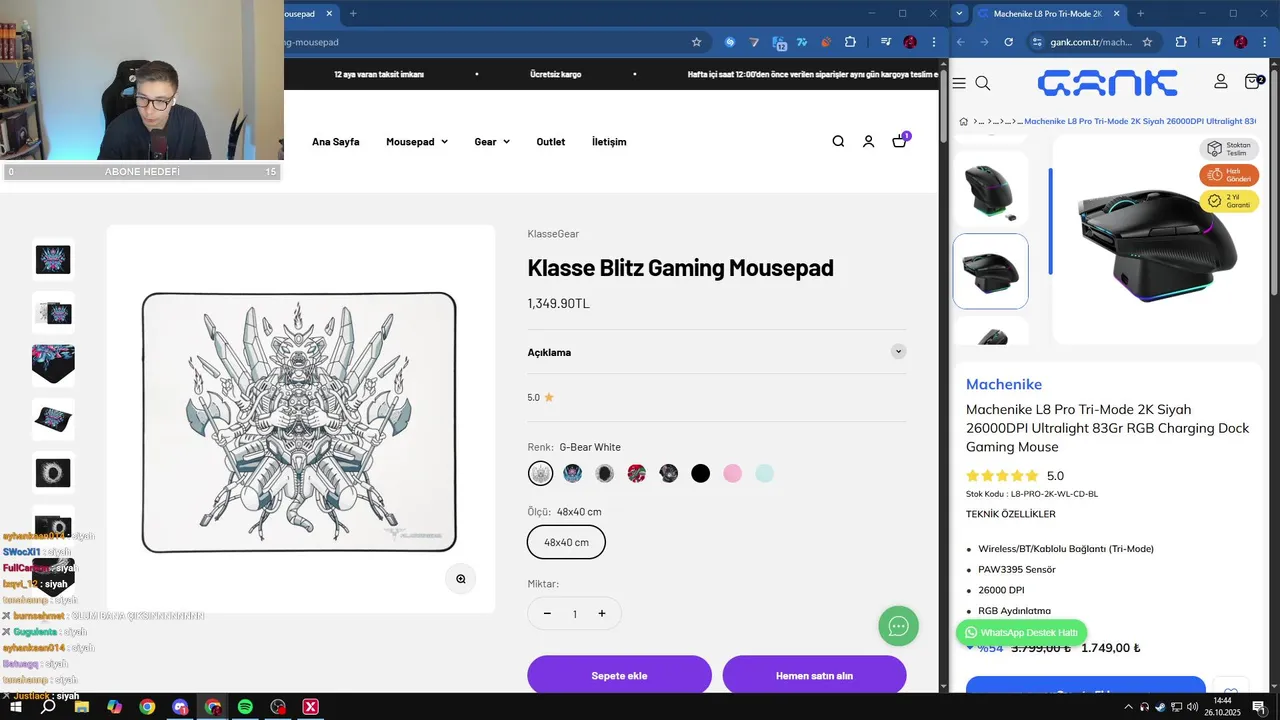The image size is (1280, 720).
Task: Open the Windows Start menu
Action: [15, 707]
